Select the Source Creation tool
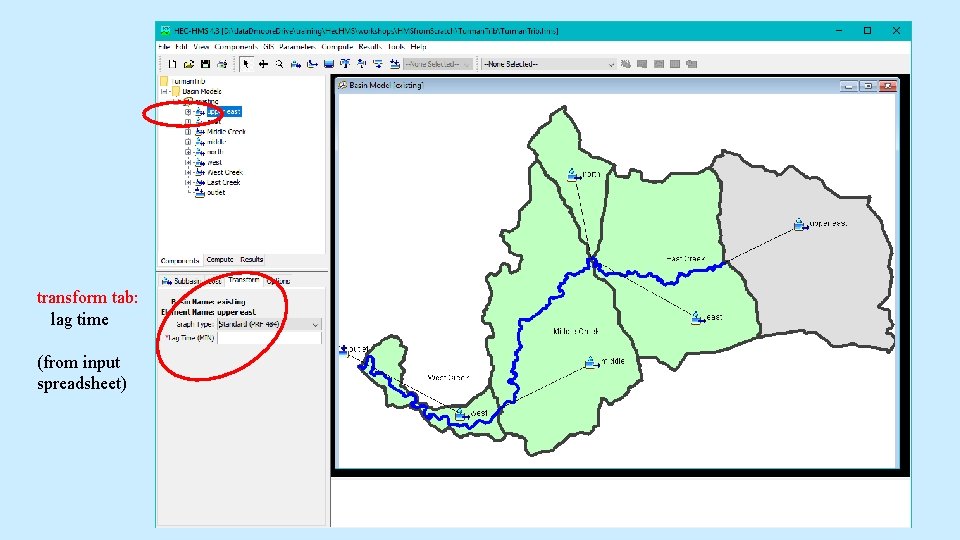The width and height of the screenshot is (960, 540). (x=378, y=64)
